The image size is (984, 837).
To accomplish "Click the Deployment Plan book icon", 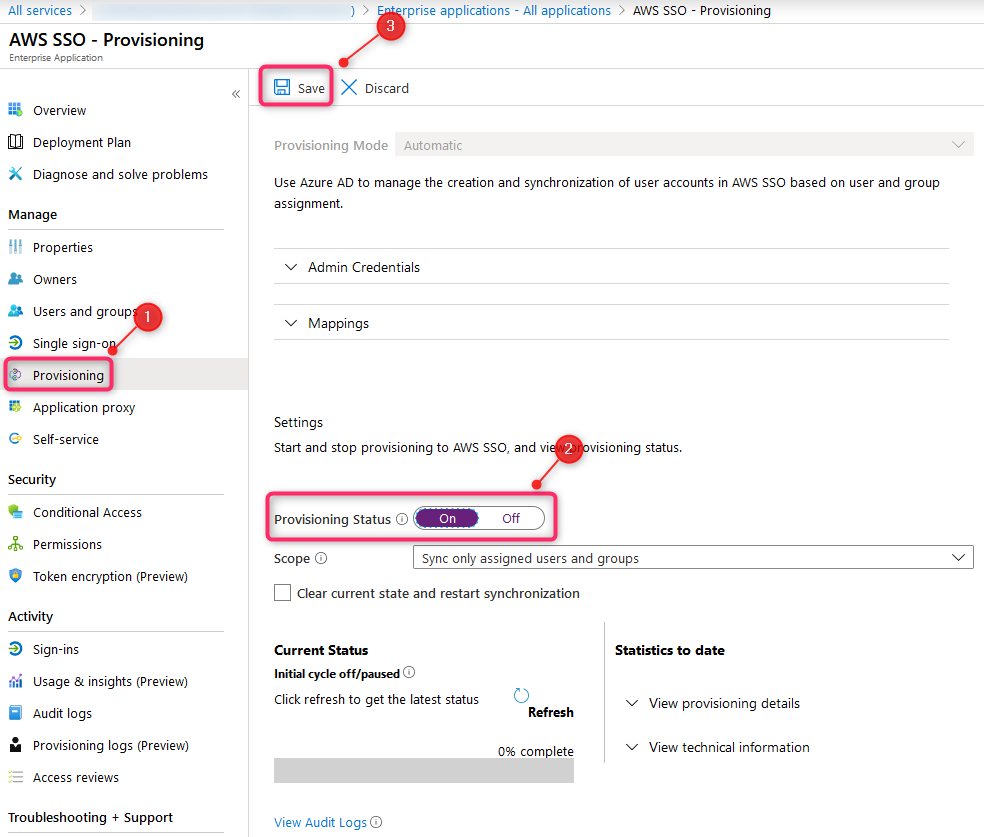I will [15, 142].
